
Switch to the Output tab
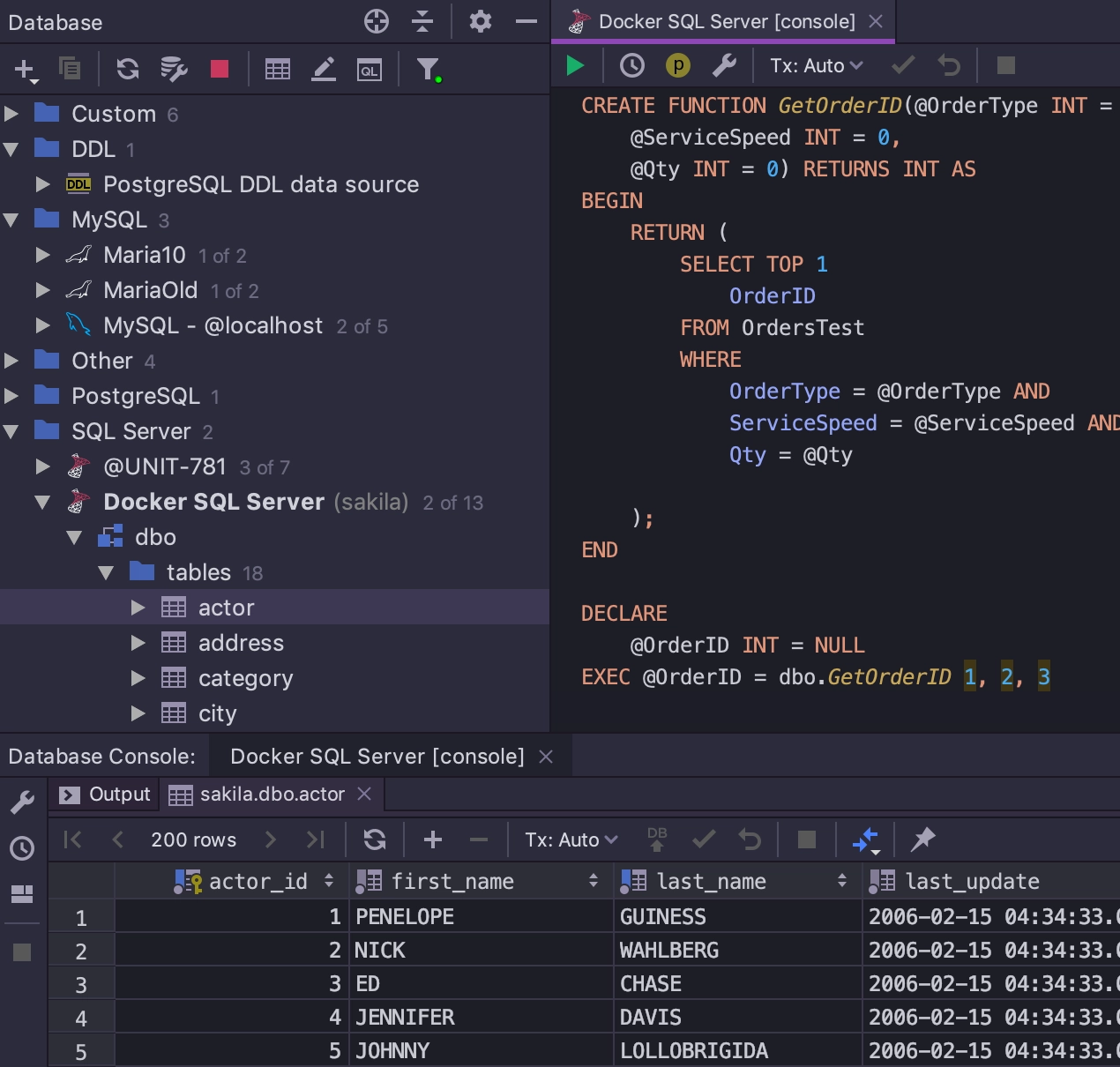104,794
